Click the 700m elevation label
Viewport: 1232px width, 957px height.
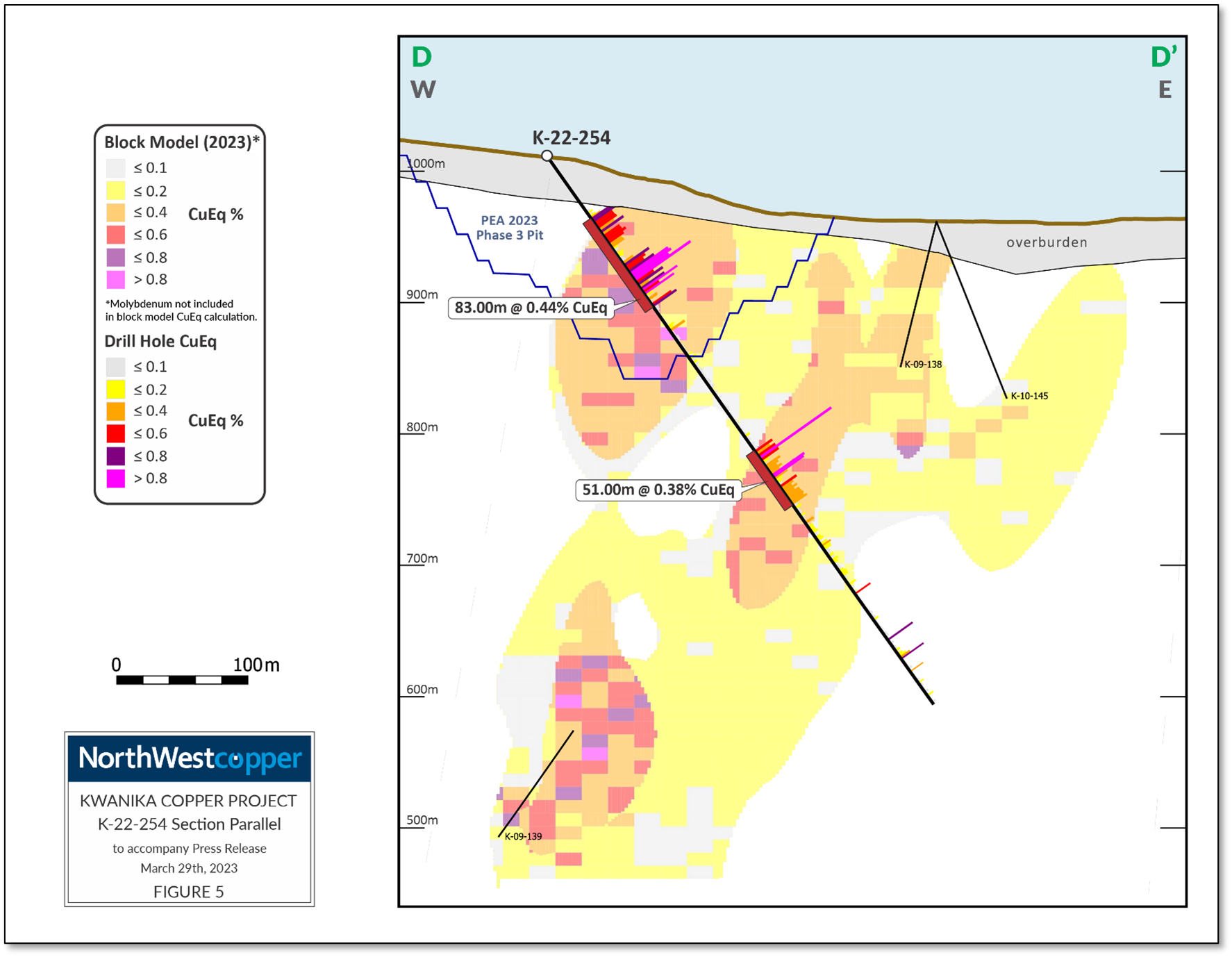[422, 558]
